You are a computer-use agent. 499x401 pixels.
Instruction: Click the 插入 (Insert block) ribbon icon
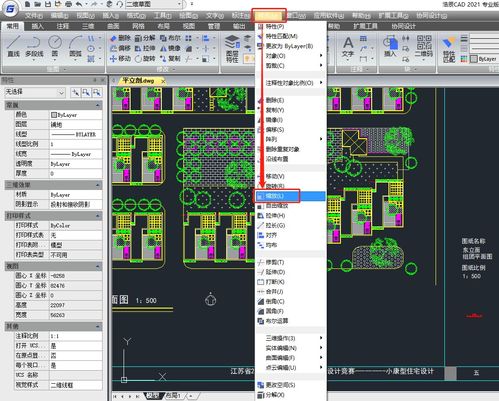pos(390,47)
